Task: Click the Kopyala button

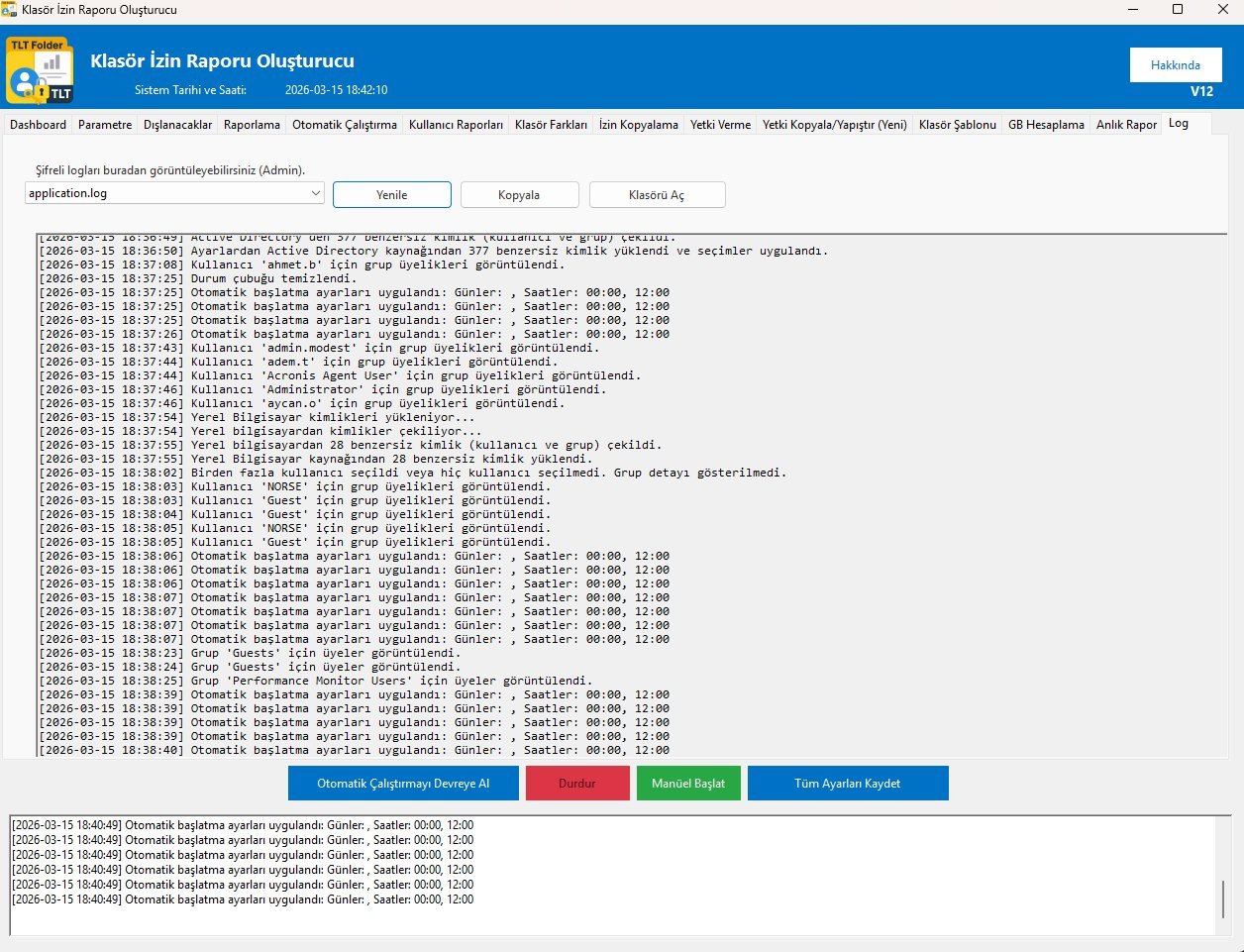Action: click(519, 195)
